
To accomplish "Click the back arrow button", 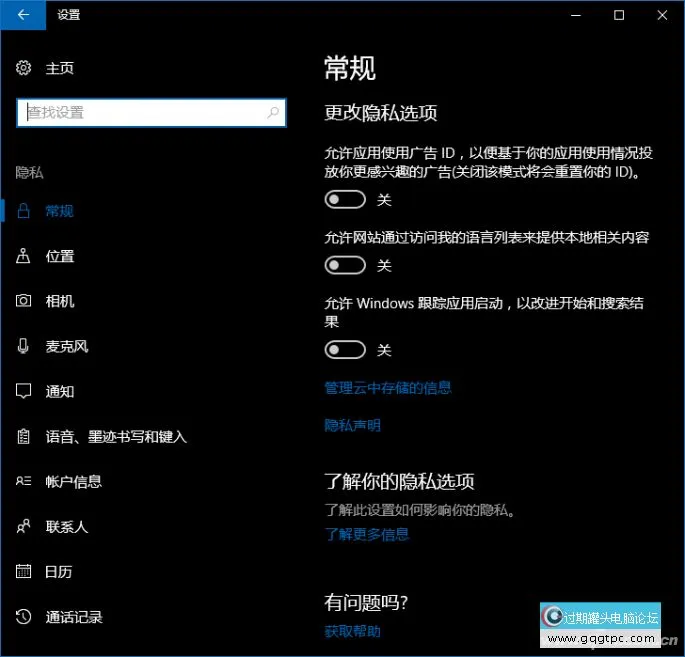I will [23, 15].
